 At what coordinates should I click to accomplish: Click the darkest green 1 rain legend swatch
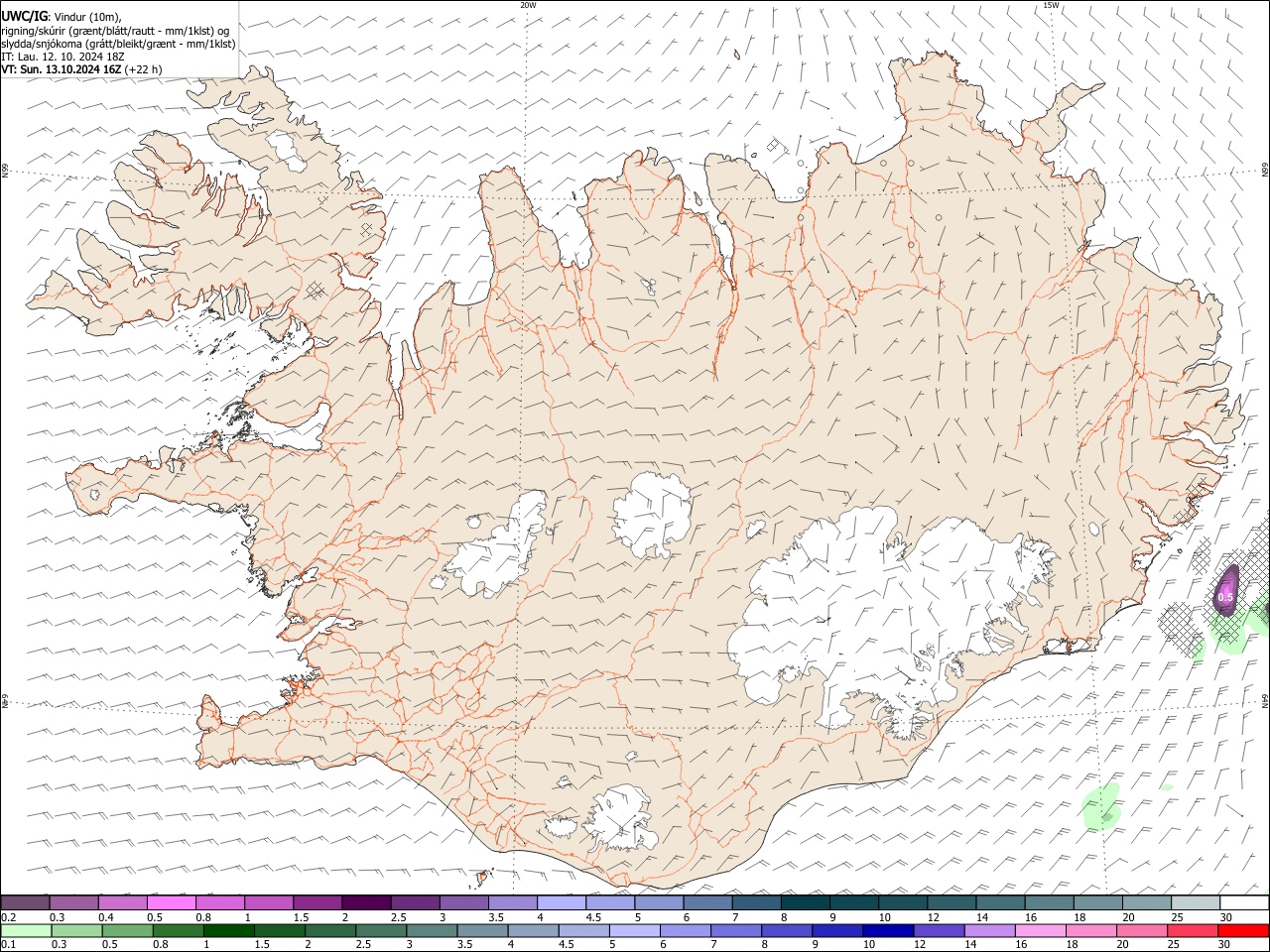[228, 930]
